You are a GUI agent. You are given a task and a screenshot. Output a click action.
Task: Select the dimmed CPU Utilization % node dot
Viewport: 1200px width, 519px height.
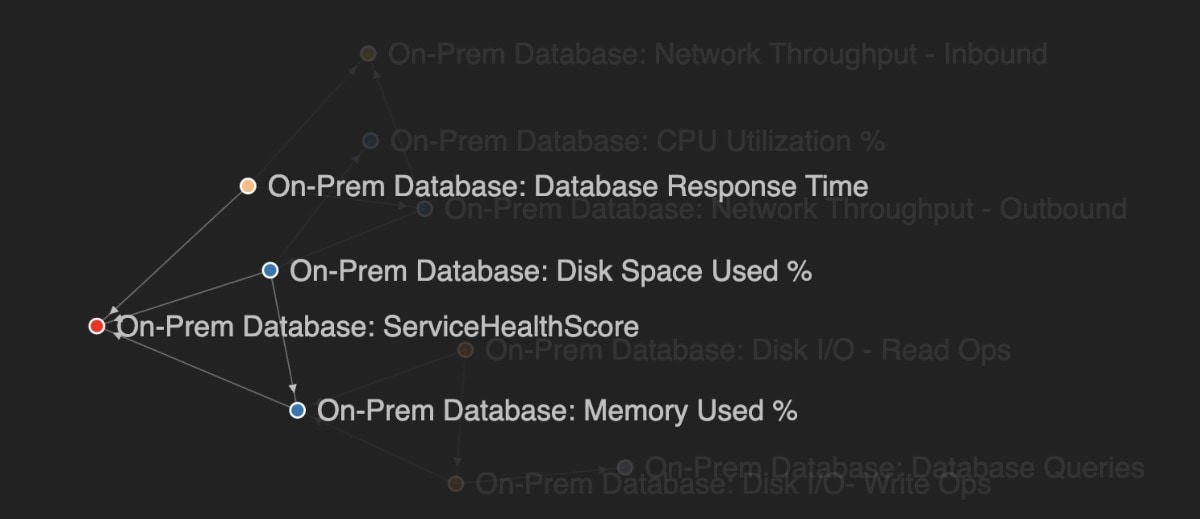click(370, 141)
